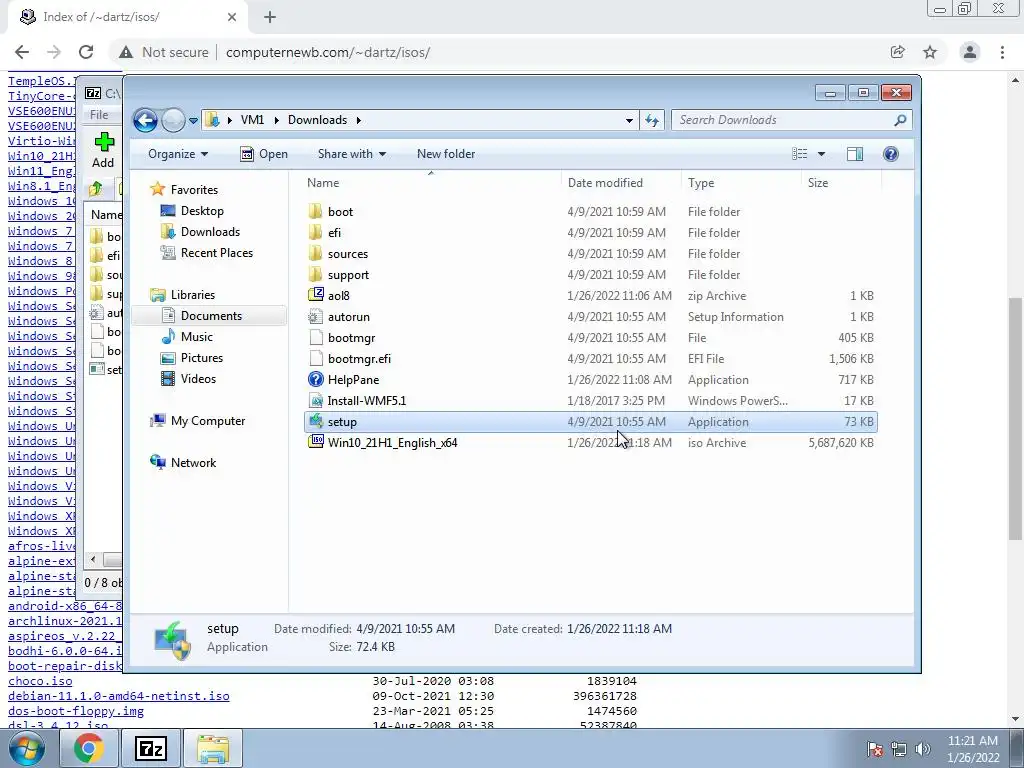Image resolution: width=1024 pixels, height=768 pixels.
Task: Expand the address bar history dropdown
Action: [629, 120]
